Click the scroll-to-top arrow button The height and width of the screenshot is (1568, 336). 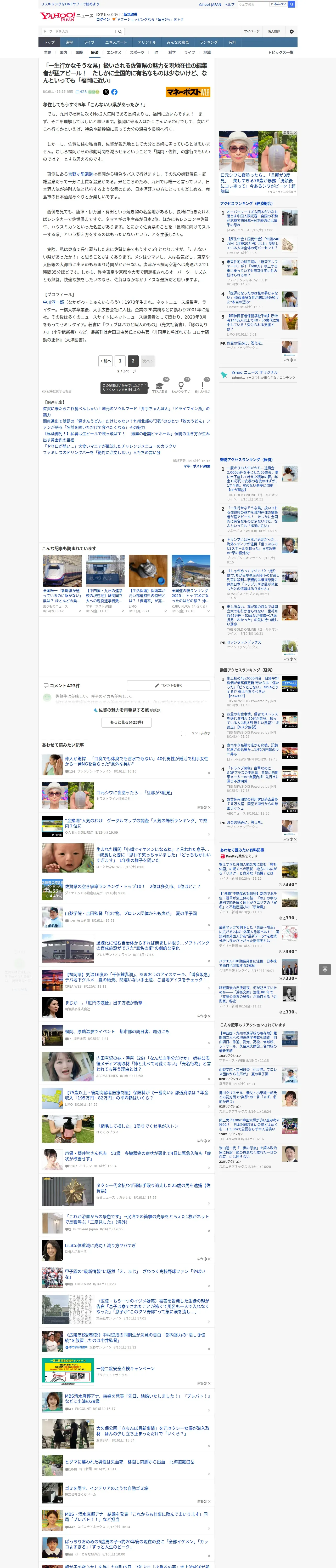[x=325, y=969]
